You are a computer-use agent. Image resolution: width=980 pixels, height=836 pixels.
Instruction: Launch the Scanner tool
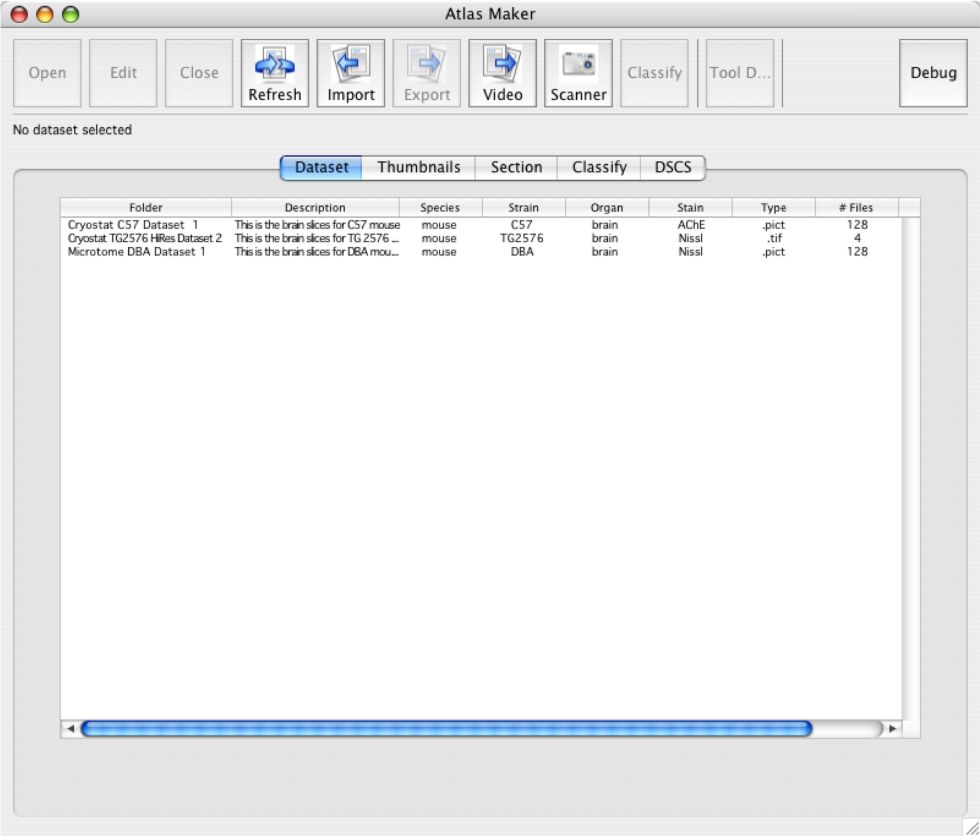pyautogui.click(x=578, y=74)
